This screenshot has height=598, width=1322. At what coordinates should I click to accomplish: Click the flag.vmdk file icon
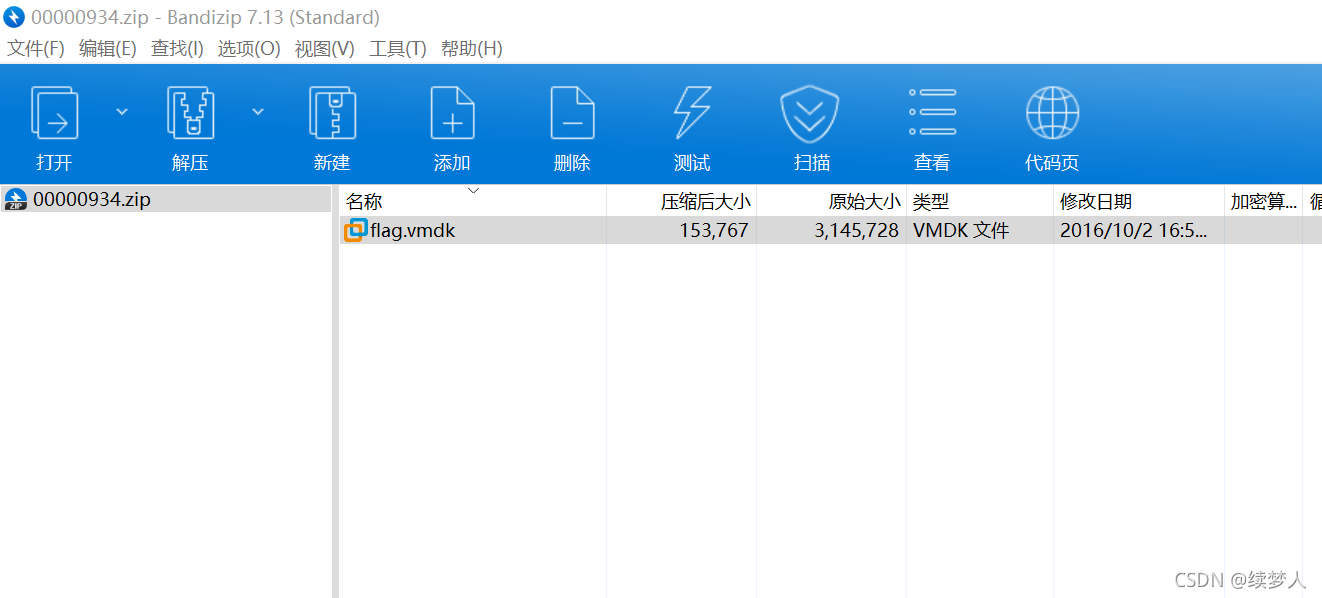[x=356, y=230]
